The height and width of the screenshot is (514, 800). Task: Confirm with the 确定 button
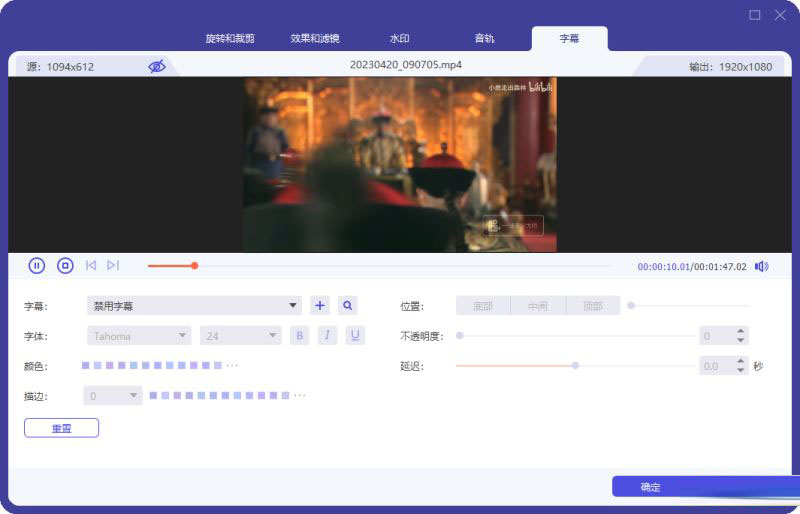706,487
